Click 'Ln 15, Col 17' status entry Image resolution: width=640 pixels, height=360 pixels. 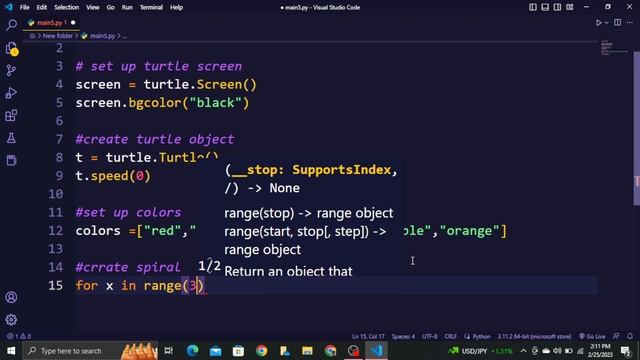tap(368, 336)
